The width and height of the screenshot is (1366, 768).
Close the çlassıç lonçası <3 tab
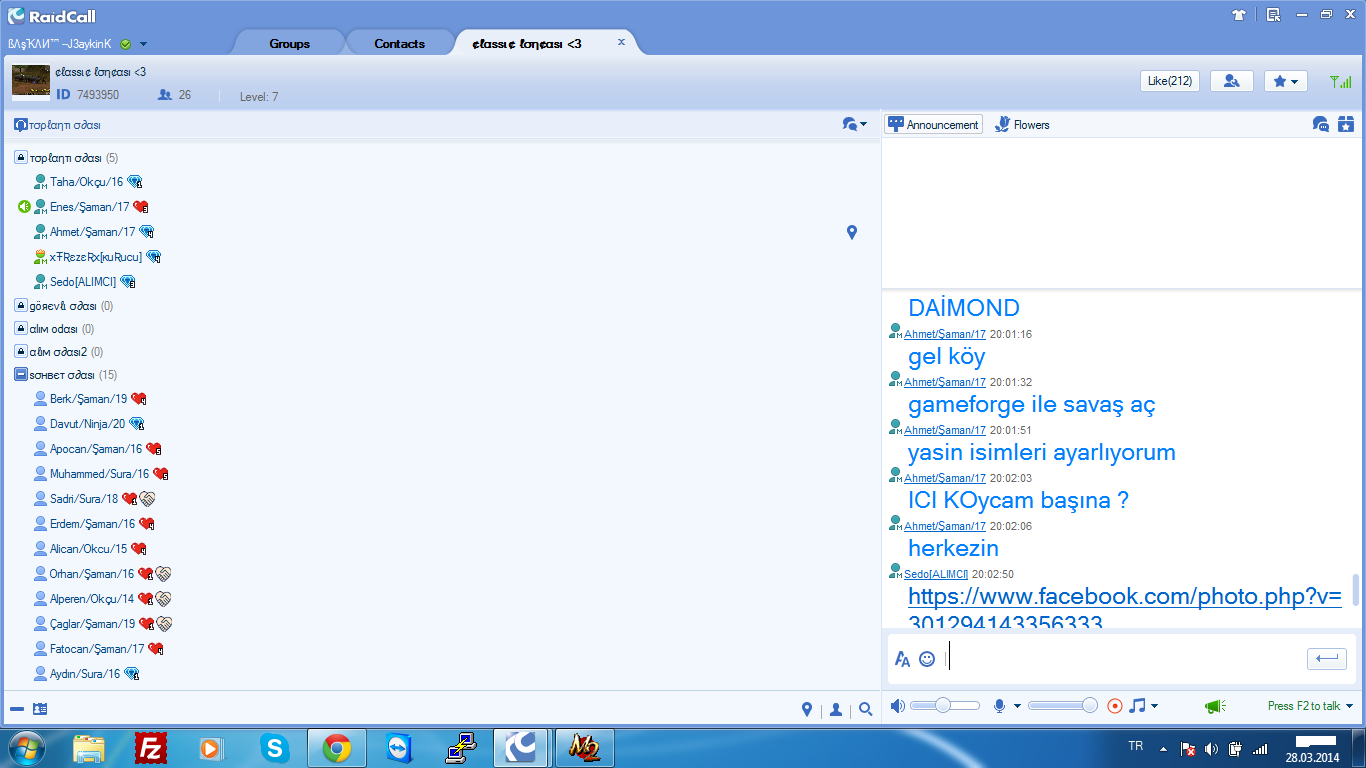(x=621, y=42)
